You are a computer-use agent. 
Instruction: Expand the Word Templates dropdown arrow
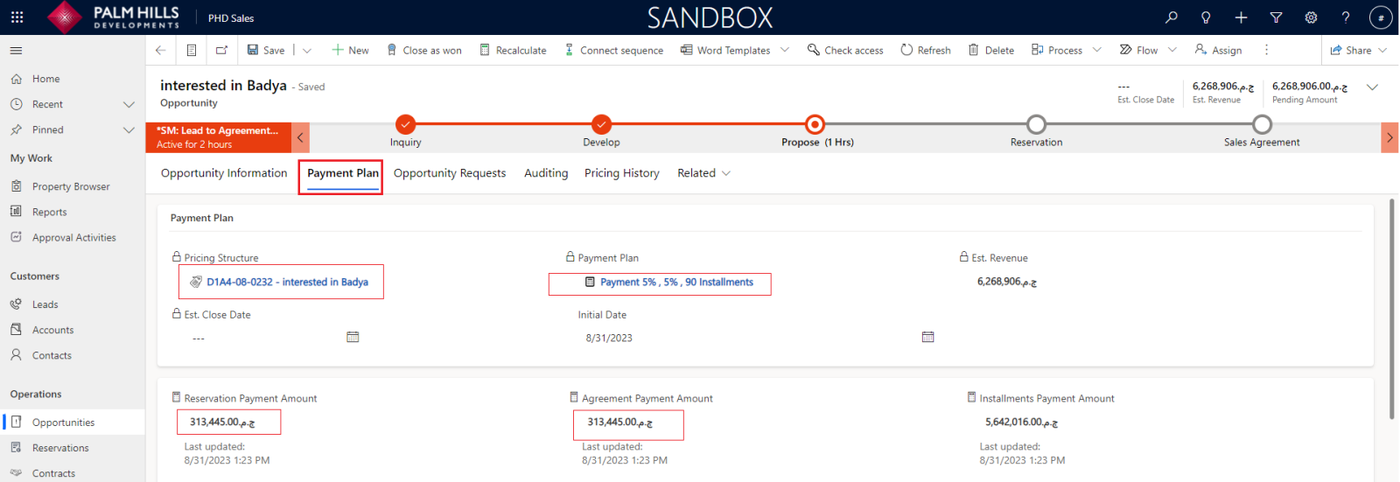click(784, 50)
